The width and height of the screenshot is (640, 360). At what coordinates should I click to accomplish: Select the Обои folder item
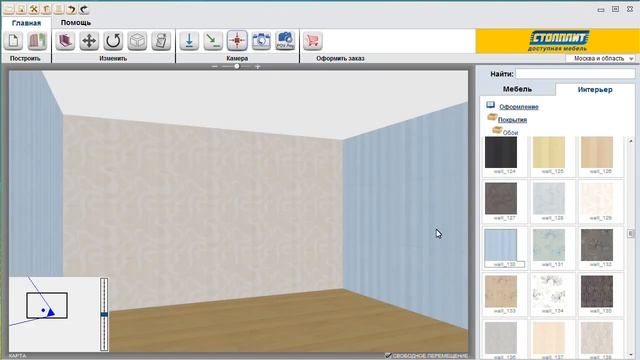click(x=510, y=133)
